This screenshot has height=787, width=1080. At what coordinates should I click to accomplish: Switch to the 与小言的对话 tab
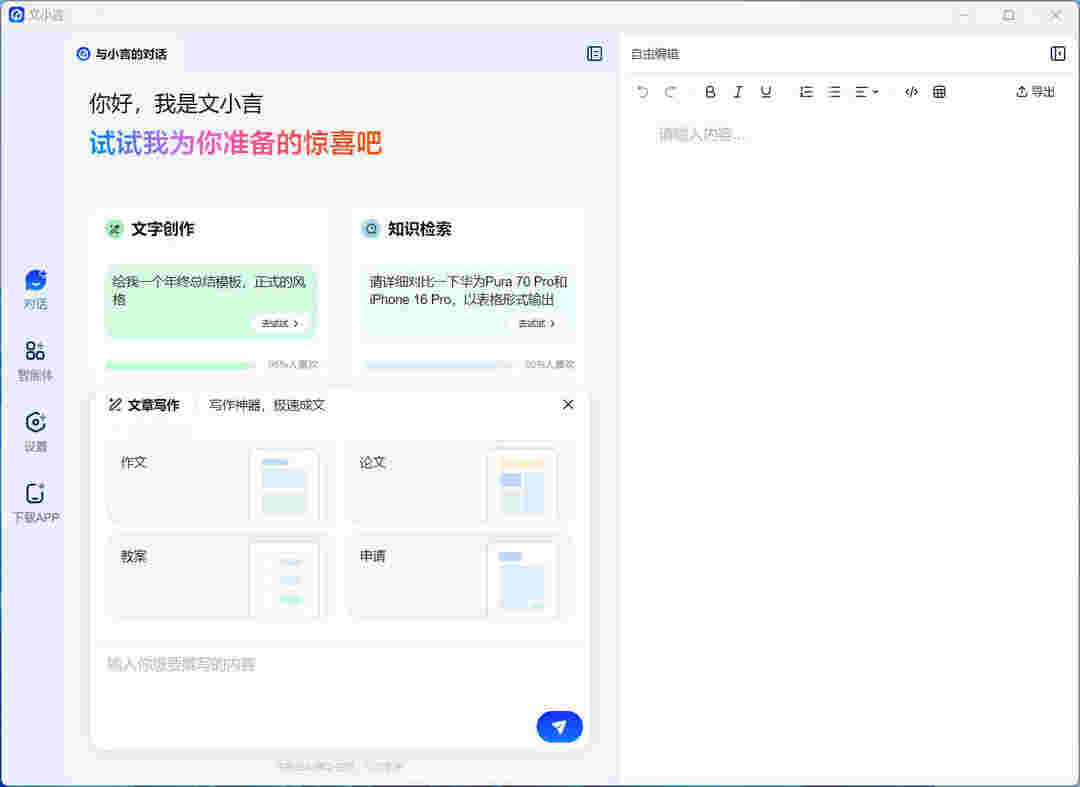pos(122,54)
